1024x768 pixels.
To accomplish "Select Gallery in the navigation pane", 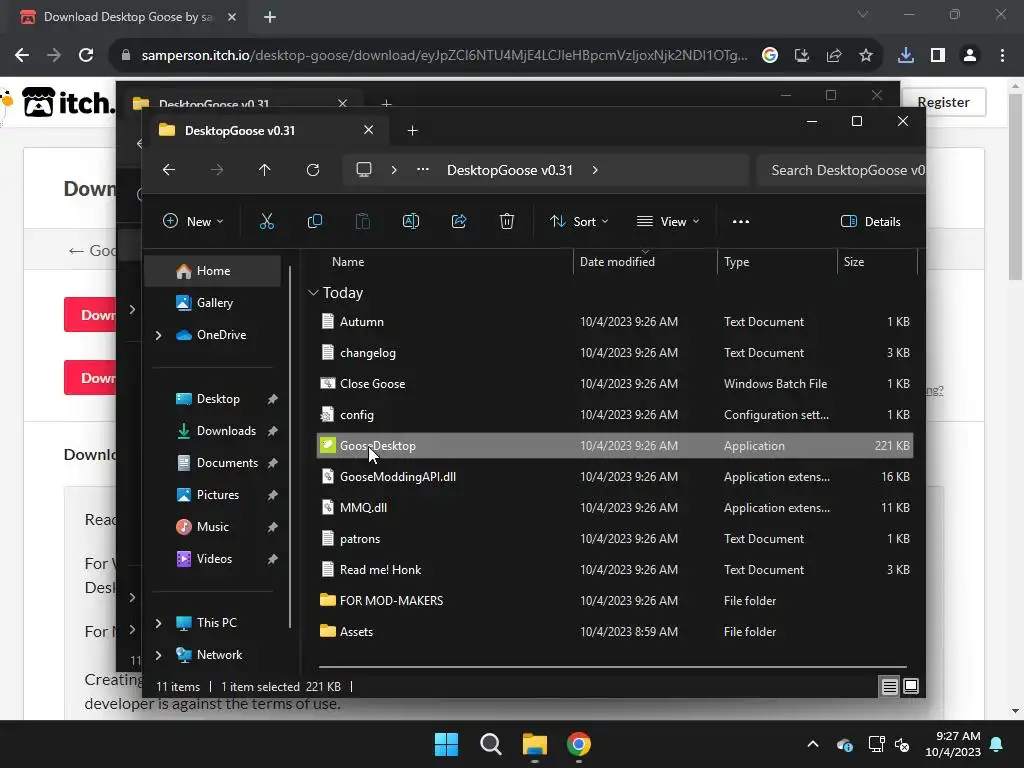I will point(213,303).
